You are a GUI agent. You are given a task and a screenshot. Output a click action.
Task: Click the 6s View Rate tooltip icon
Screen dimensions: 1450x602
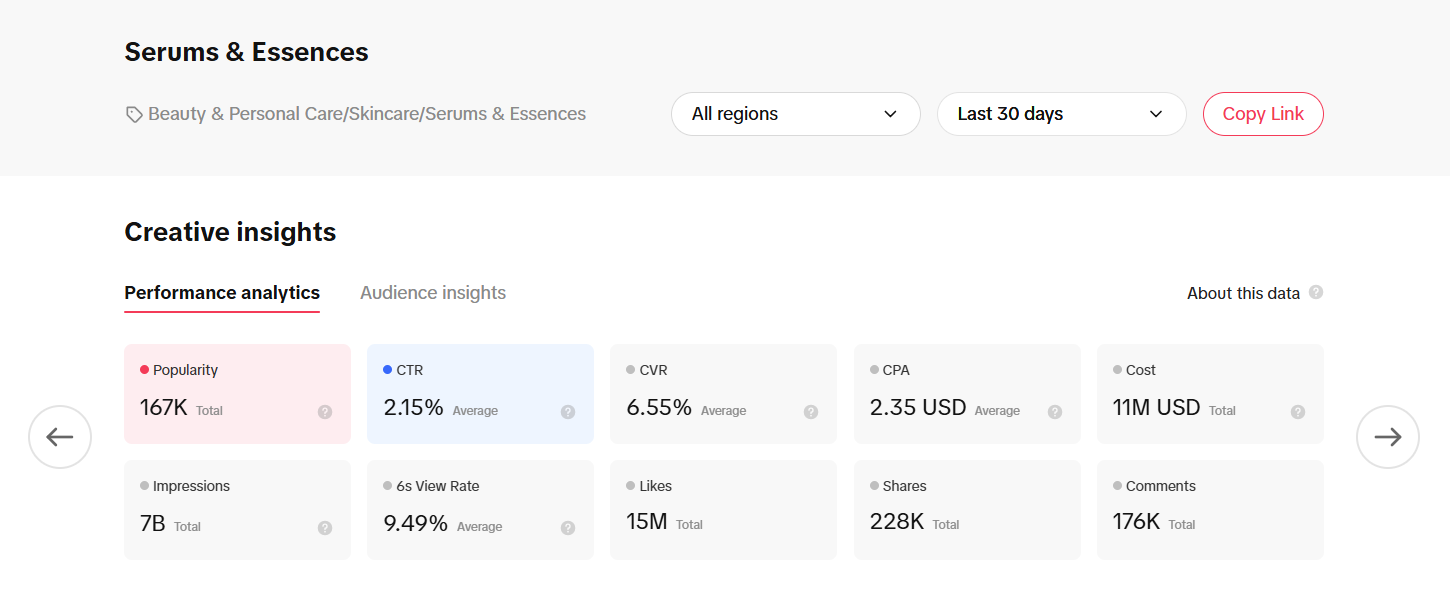coord(567,527)
